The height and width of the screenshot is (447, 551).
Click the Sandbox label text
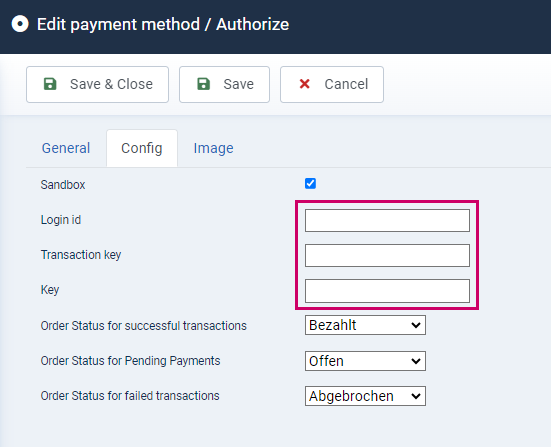point(63,185)
